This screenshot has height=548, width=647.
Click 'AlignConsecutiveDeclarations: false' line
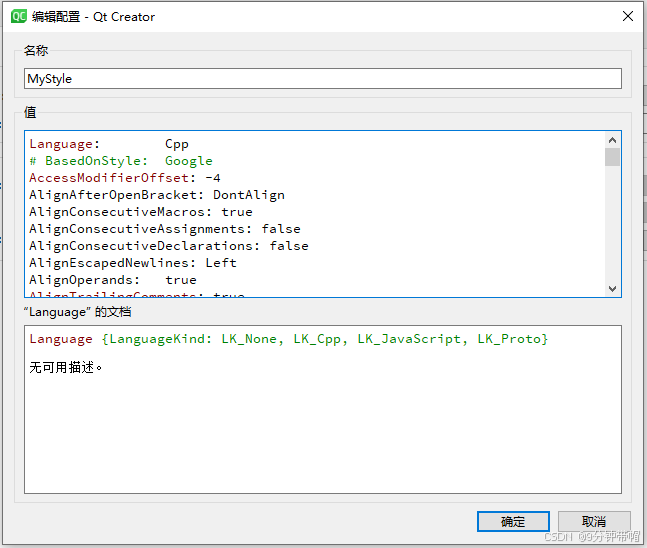[x=169, y=246]
